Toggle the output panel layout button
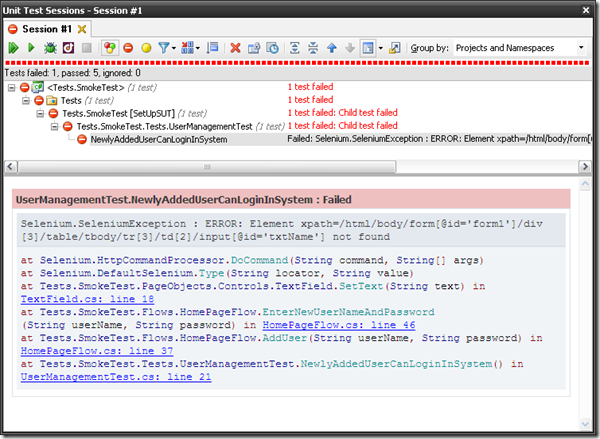 [x=368, y=48]
